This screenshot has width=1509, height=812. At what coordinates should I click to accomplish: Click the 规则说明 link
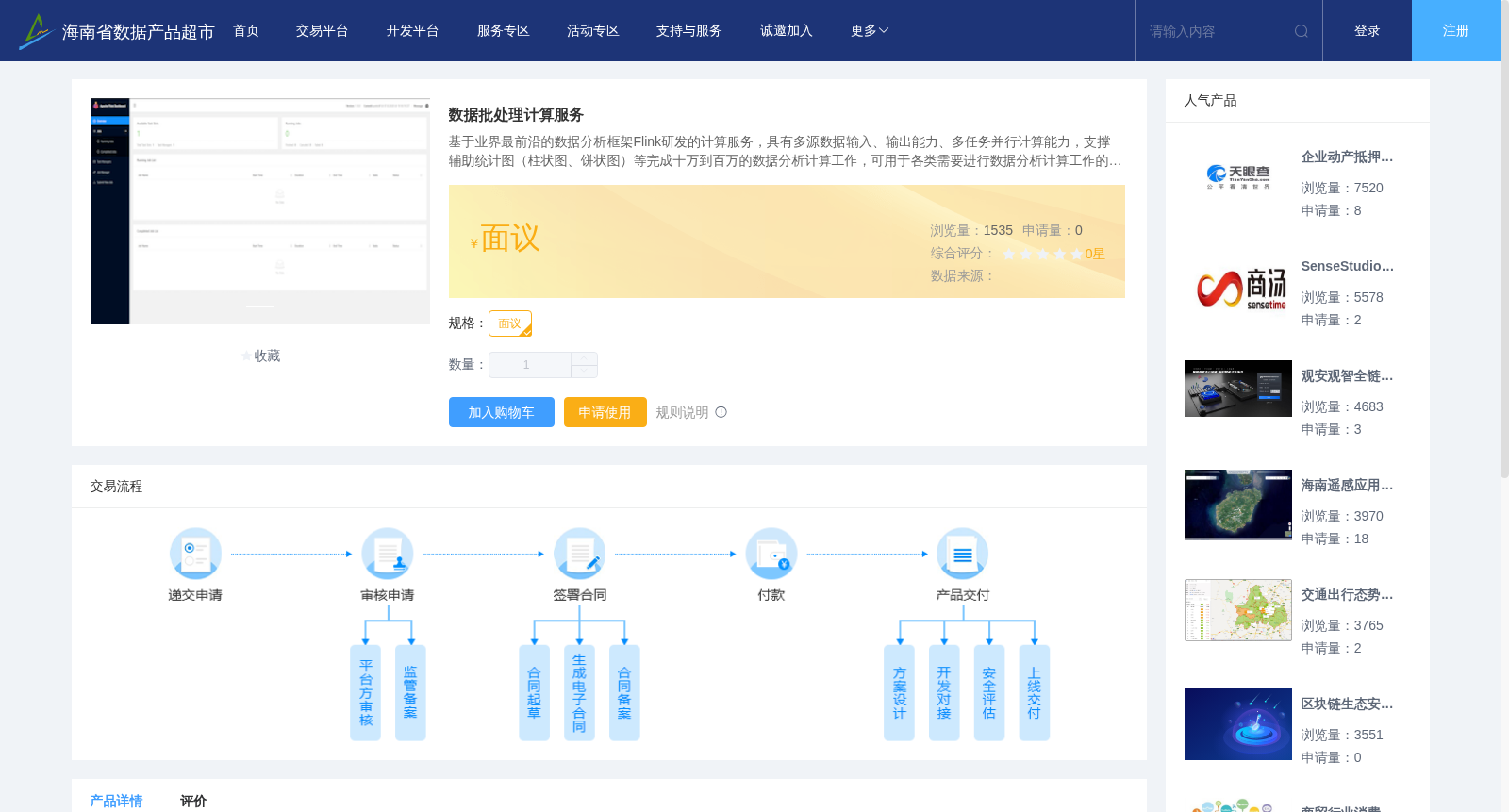682,412
